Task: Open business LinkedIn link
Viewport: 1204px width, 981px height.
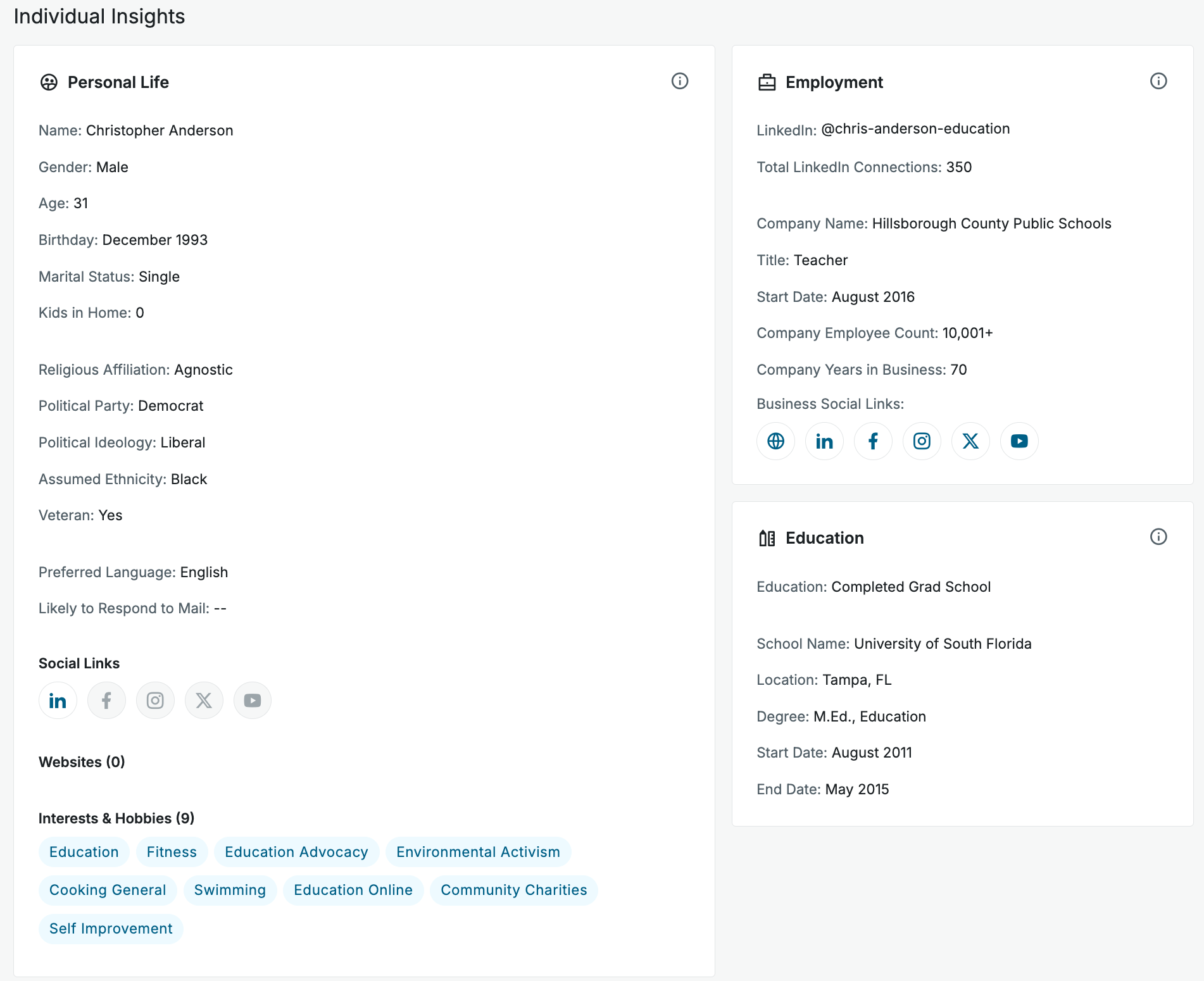Action: 824,441
